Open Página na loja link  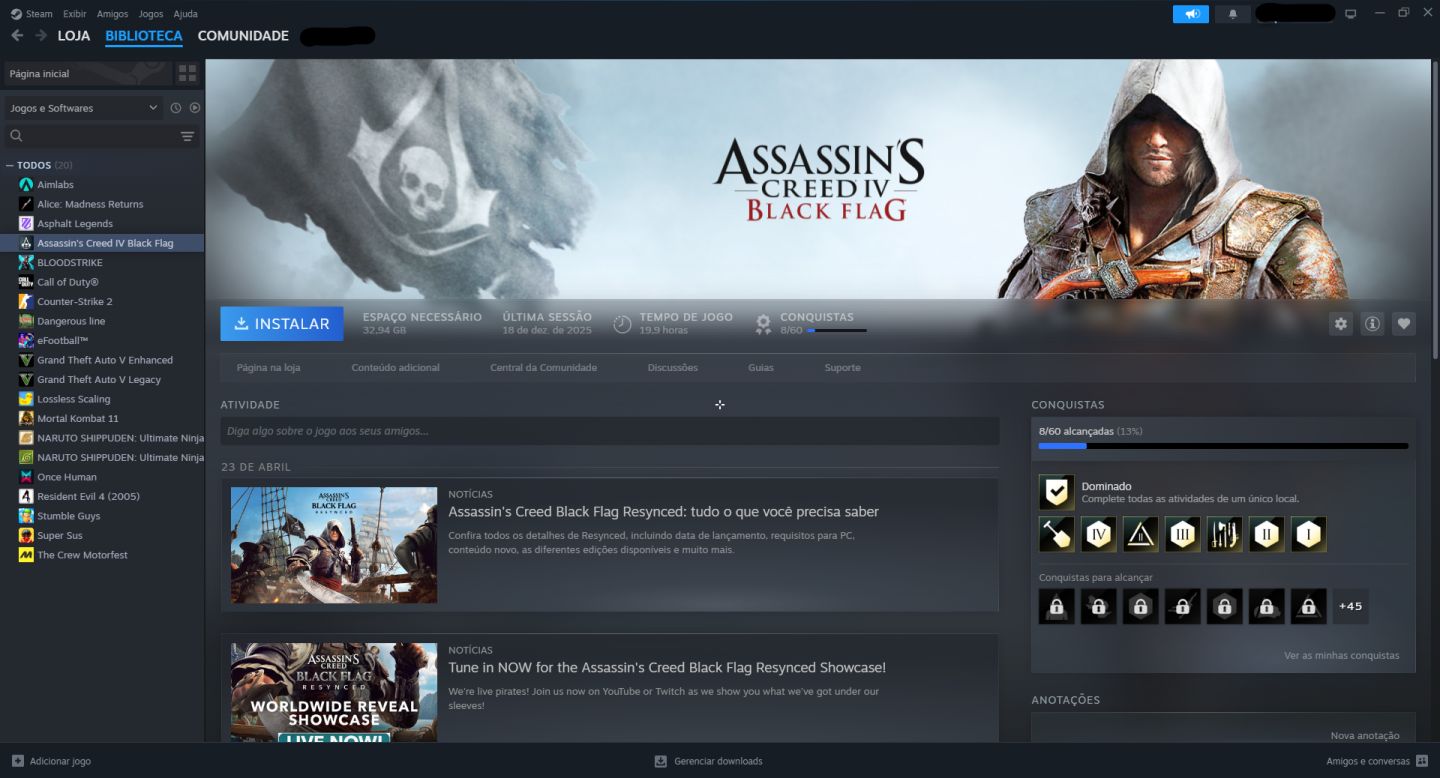pyautogui.click(x=268, y=368)
